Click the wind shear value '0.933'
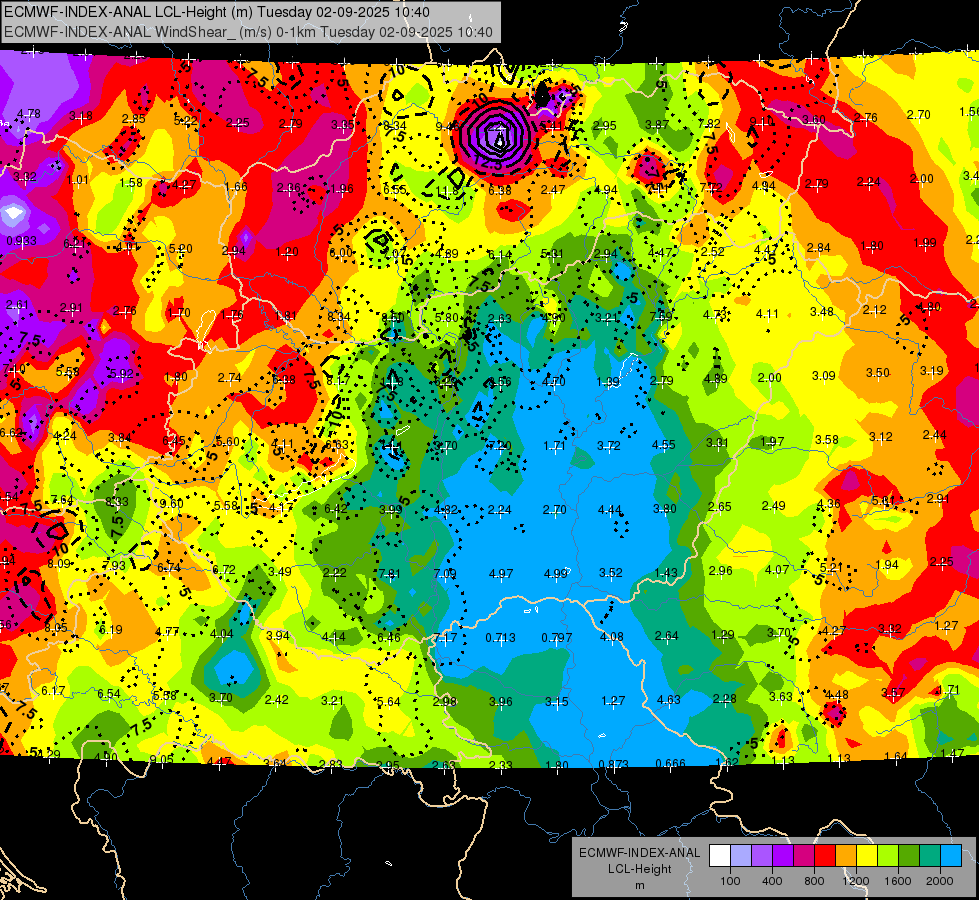 point(21,241)
